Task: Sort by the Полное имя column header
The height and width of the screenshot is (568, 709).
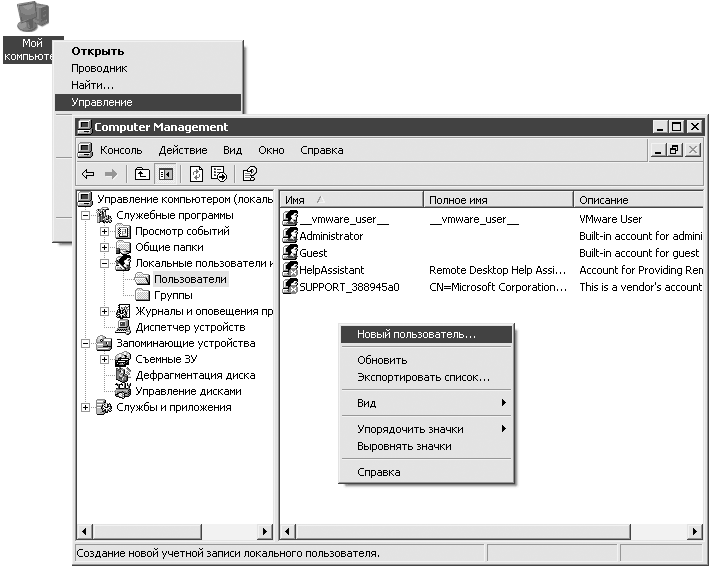Action: 498,200
